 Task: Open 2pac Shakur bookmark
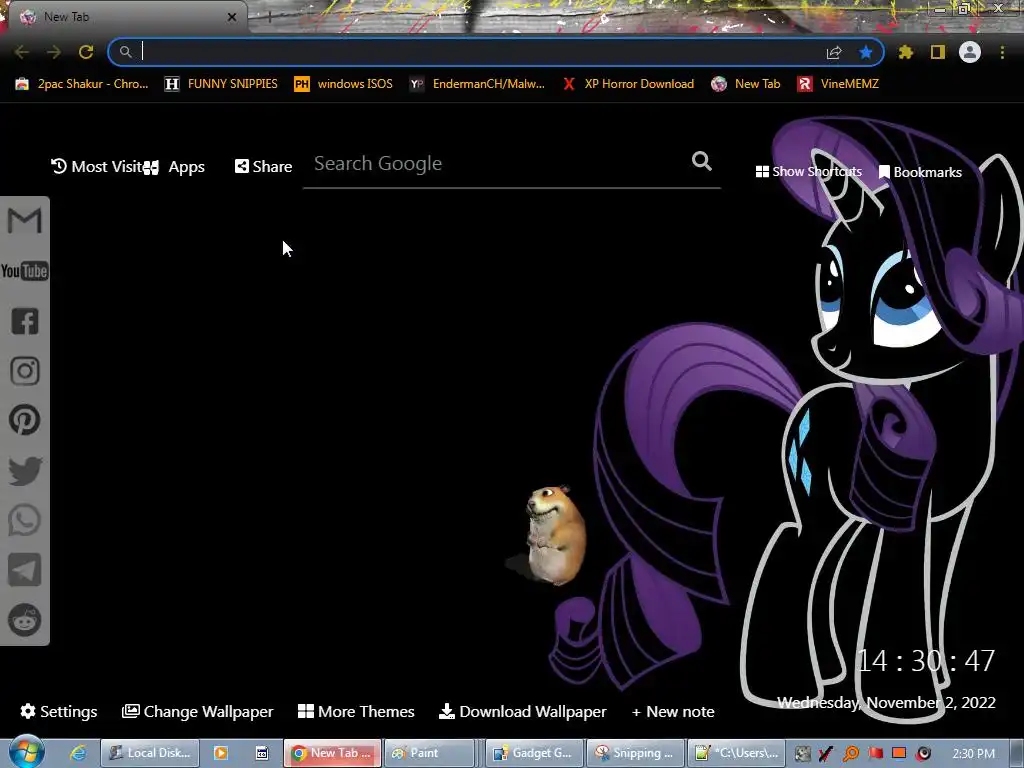pos(82,84)
